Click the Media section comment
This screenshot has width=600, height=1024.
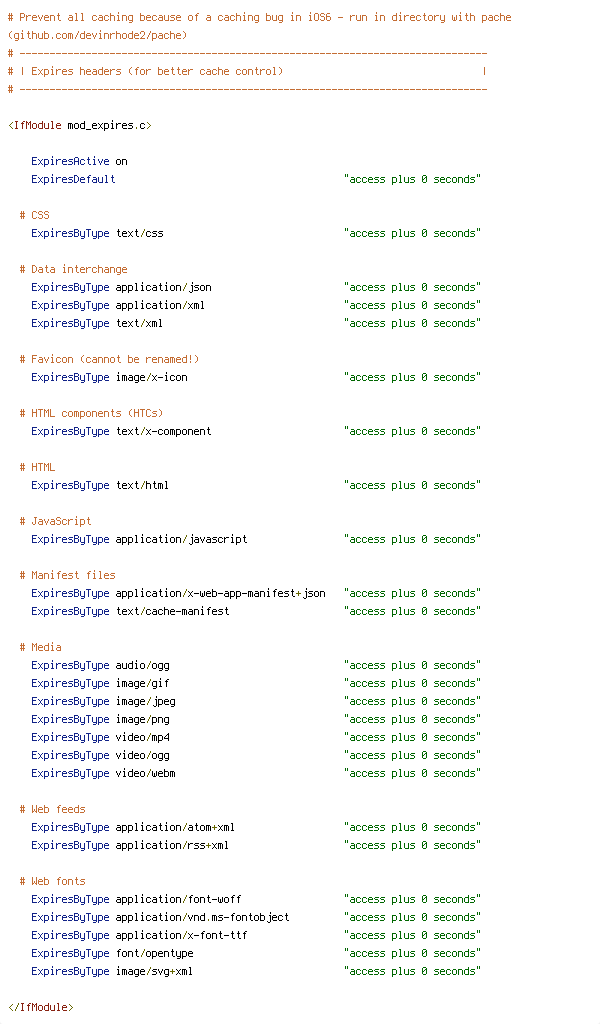40,647
